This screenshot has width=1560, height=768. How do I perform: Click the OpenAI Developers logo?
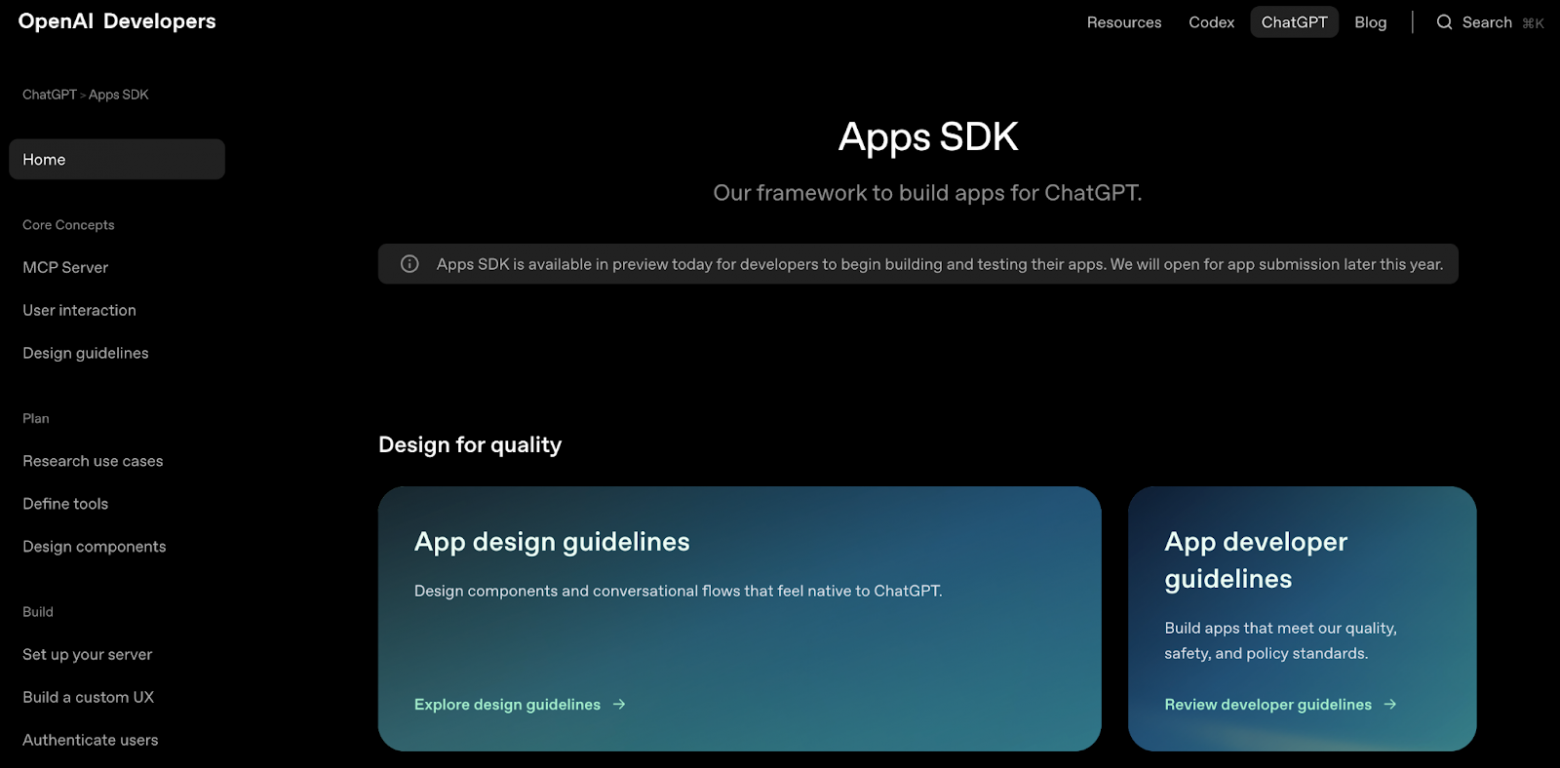(x=116, y=21)
